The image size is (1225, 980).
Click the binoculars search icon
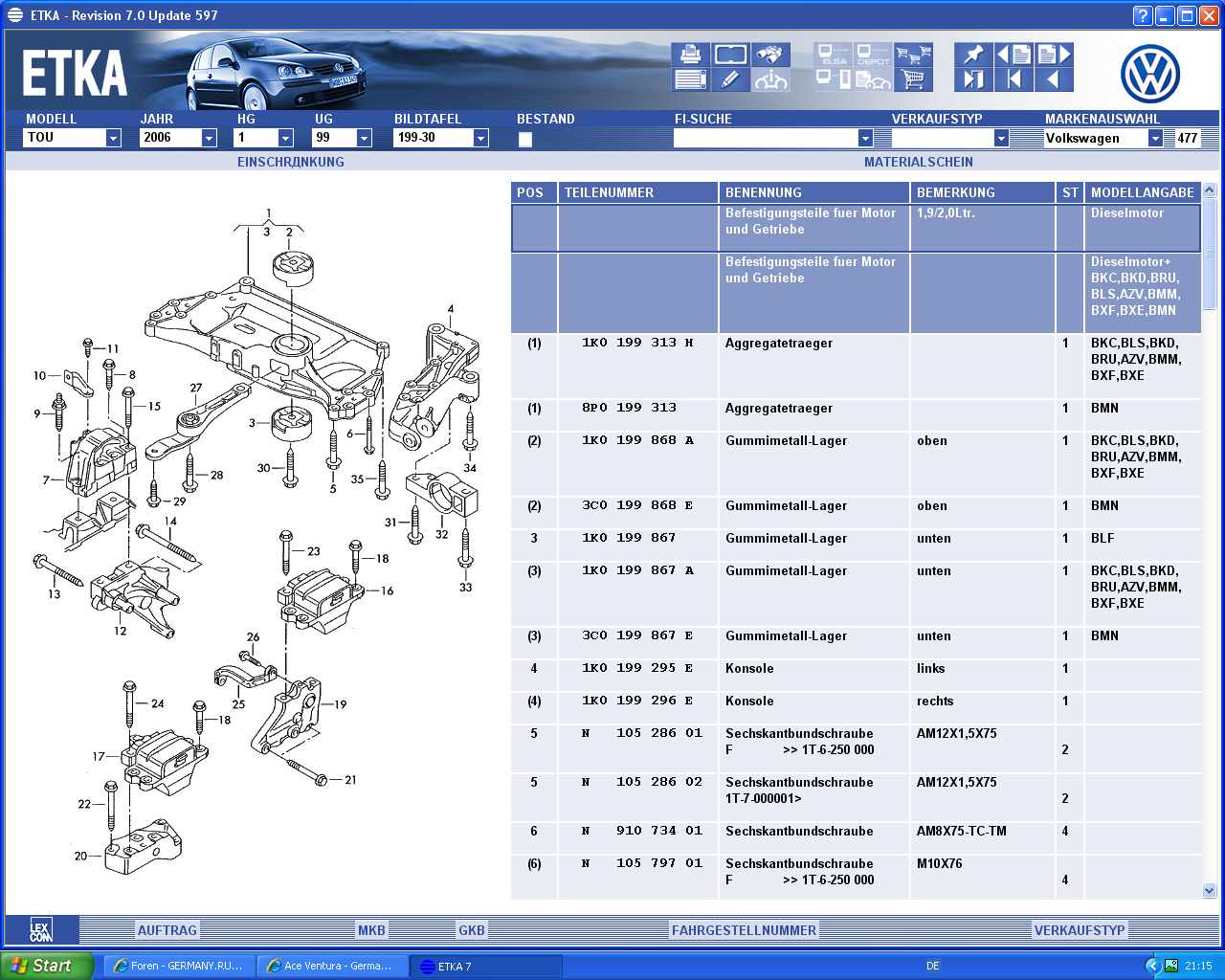click(x=770, y=55)
